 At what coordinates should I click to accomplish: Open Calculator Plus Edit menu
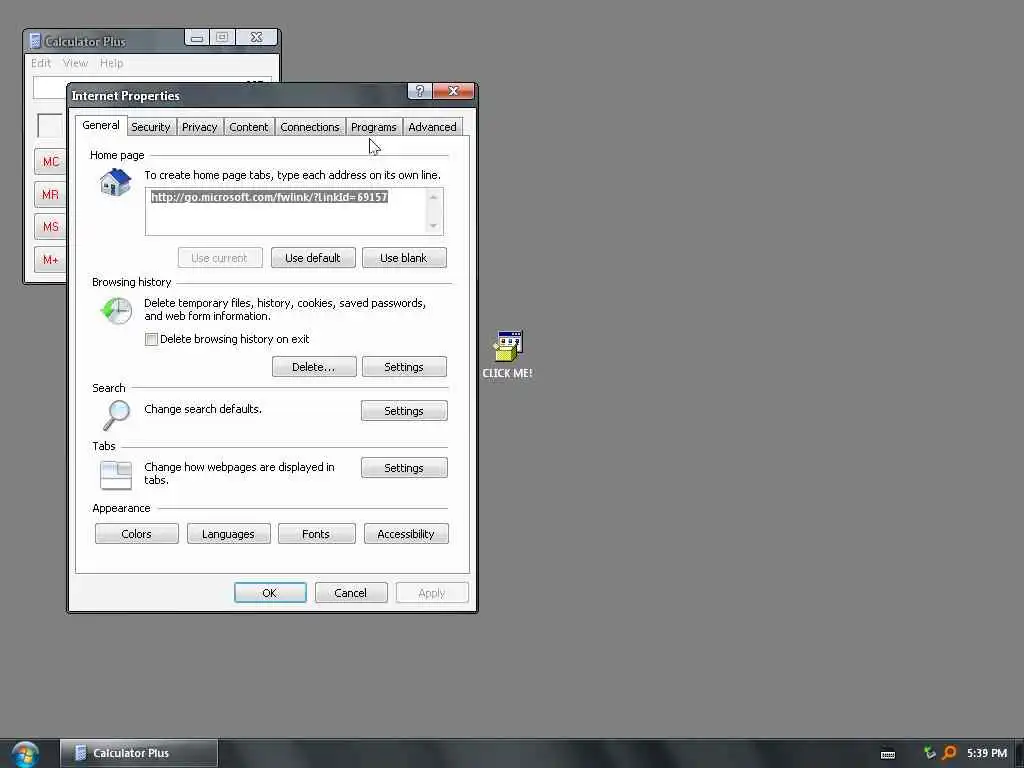coord(40,63)
